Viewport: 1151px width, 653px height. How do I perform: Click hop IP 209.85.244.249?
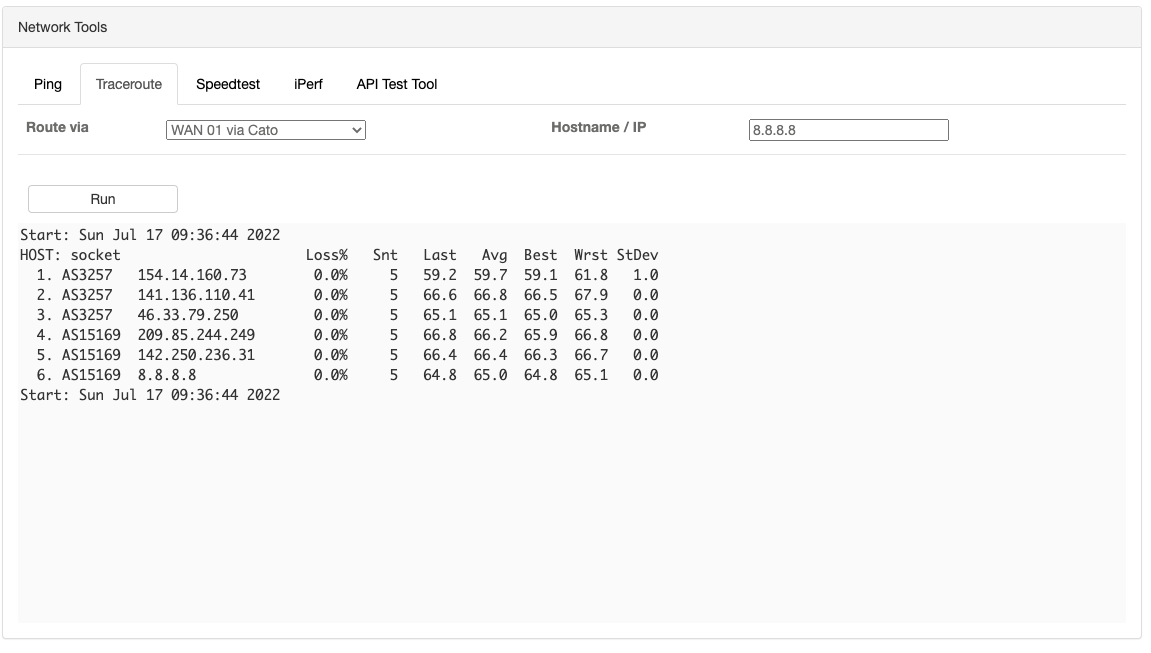[196, 335]
